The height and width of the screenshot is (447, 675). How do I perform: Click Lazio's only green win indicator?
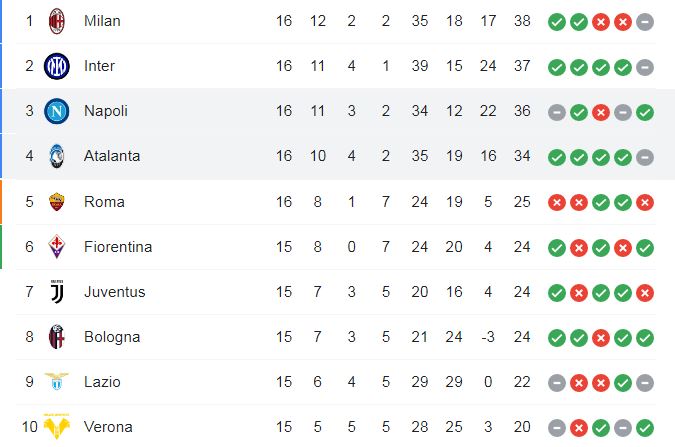[x=622, y=383]
